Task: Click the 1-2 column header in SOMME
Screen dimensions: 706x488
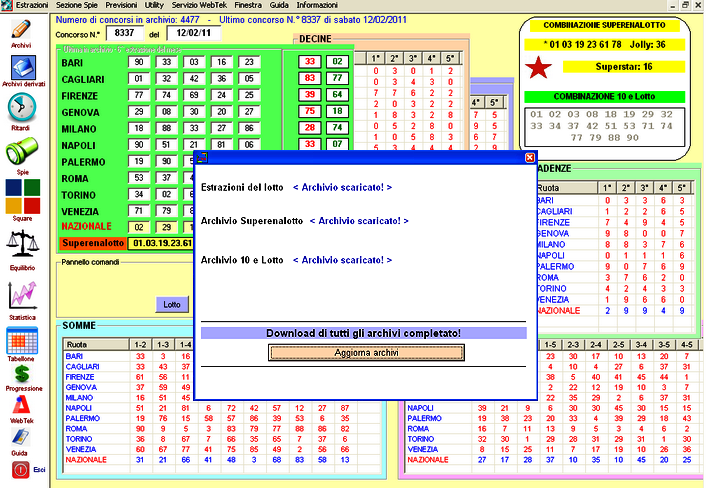Action: tap(140, 345)
